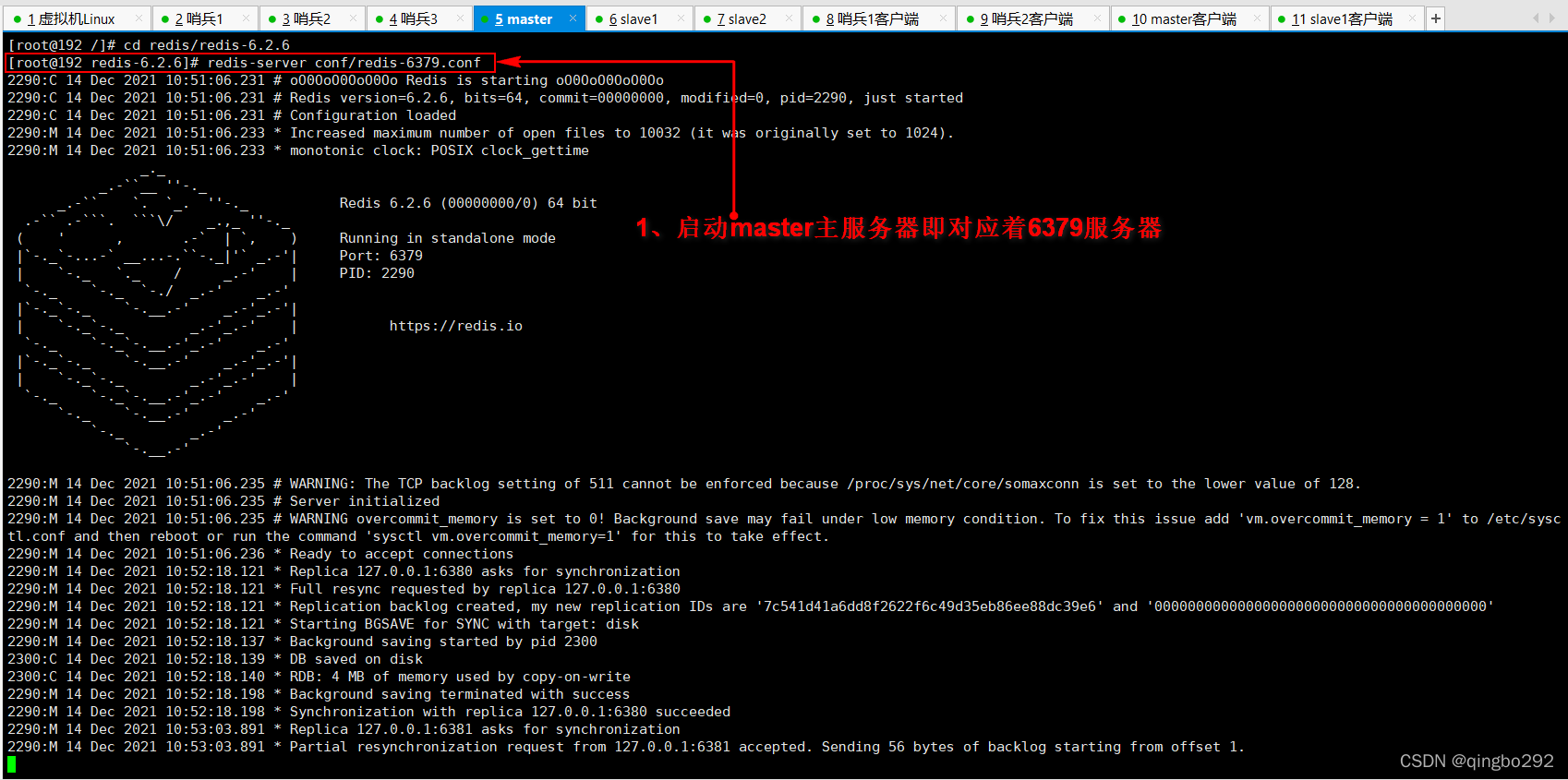Click the monotonic clock POSIX log line
Screen dimensions: 1568x780
pyautogui.click(x=298, y=150)
